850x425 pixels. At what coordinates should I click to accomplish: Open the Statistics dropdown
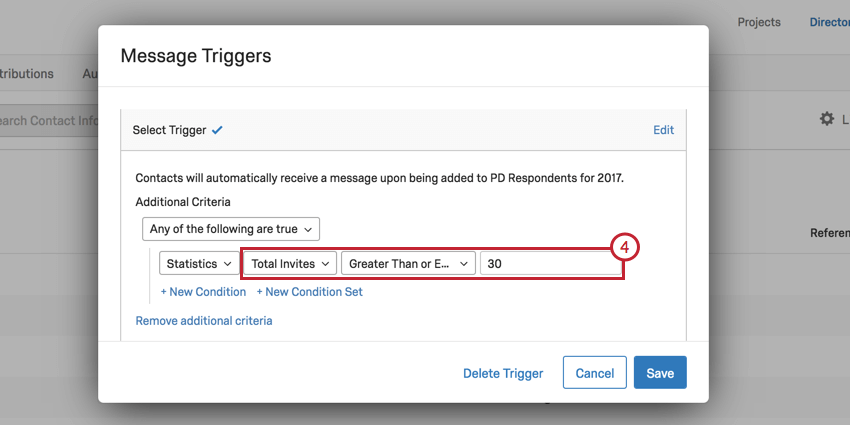[199, 264]
